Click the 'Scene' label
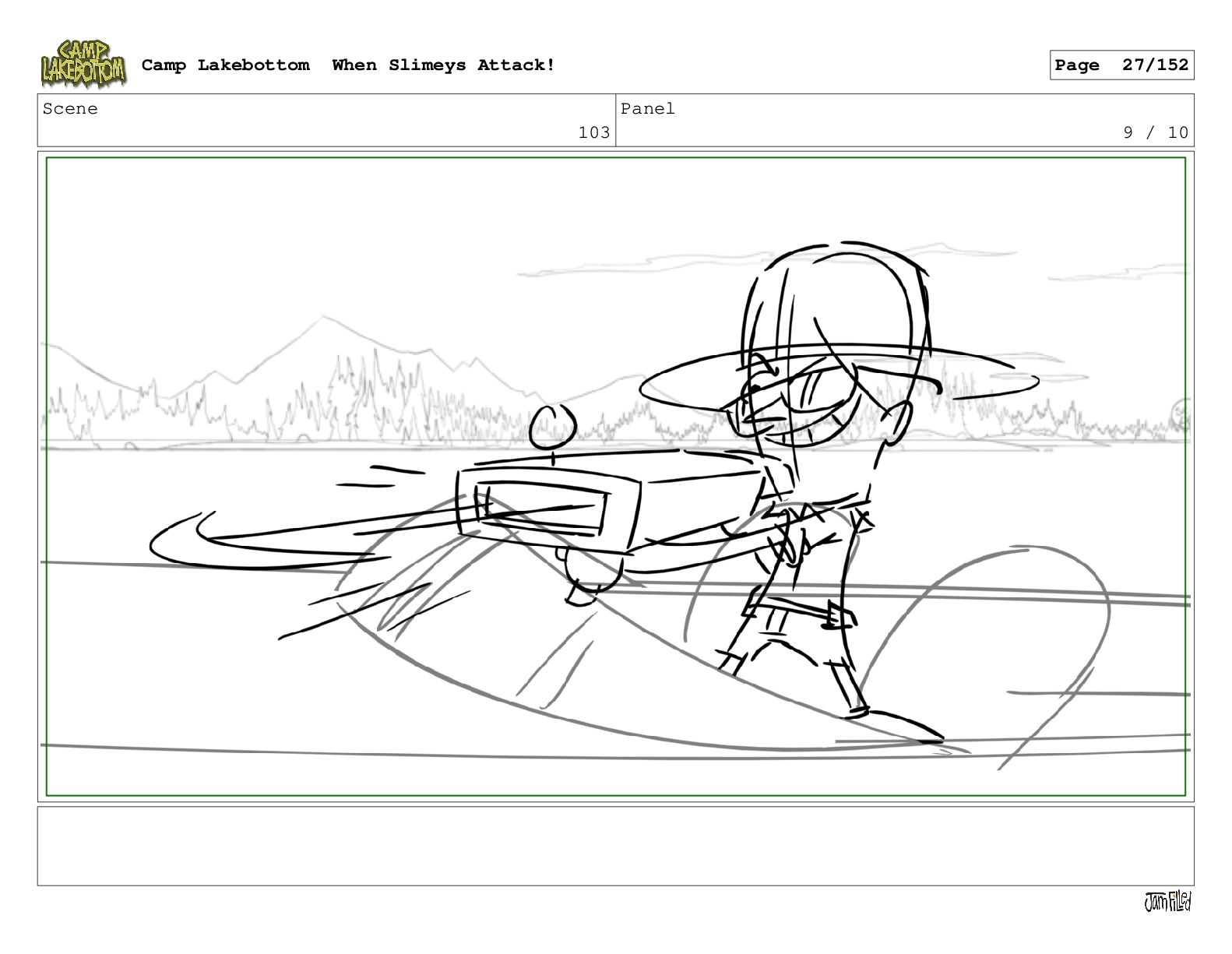 click(x=70, y=109)
